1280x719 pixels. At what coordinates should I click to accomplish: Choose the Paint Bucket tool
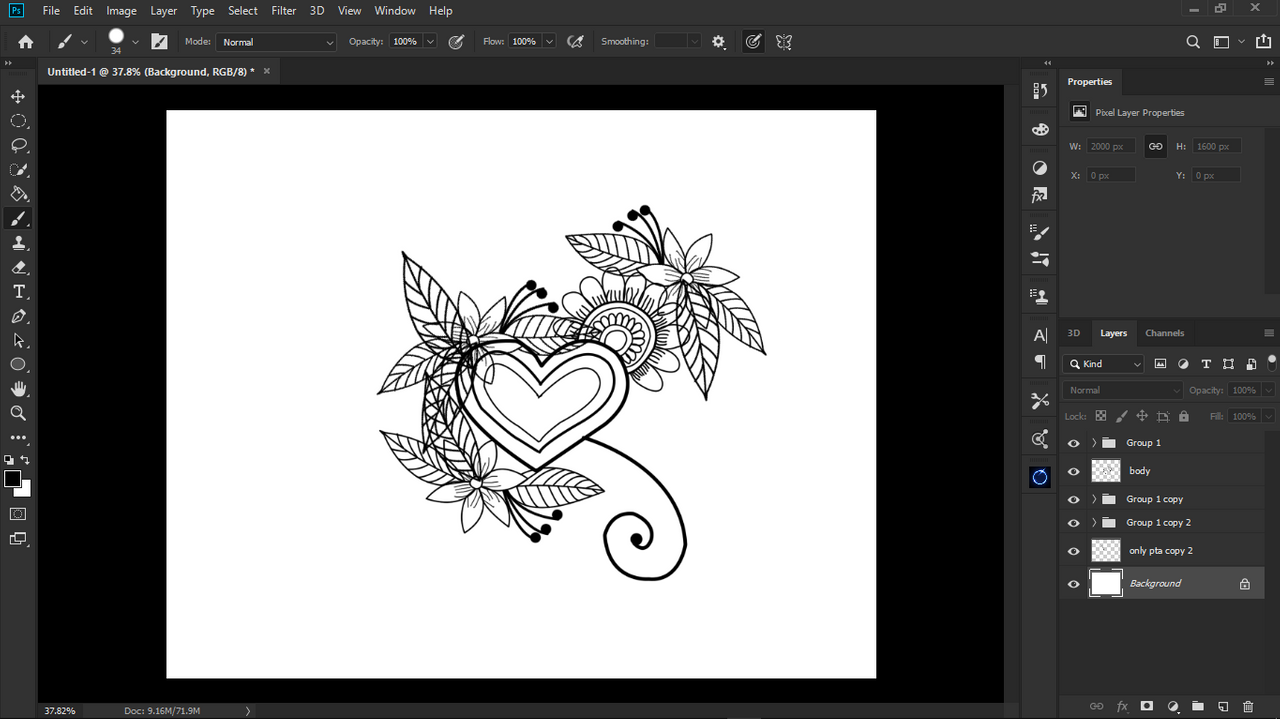point(18,194)
